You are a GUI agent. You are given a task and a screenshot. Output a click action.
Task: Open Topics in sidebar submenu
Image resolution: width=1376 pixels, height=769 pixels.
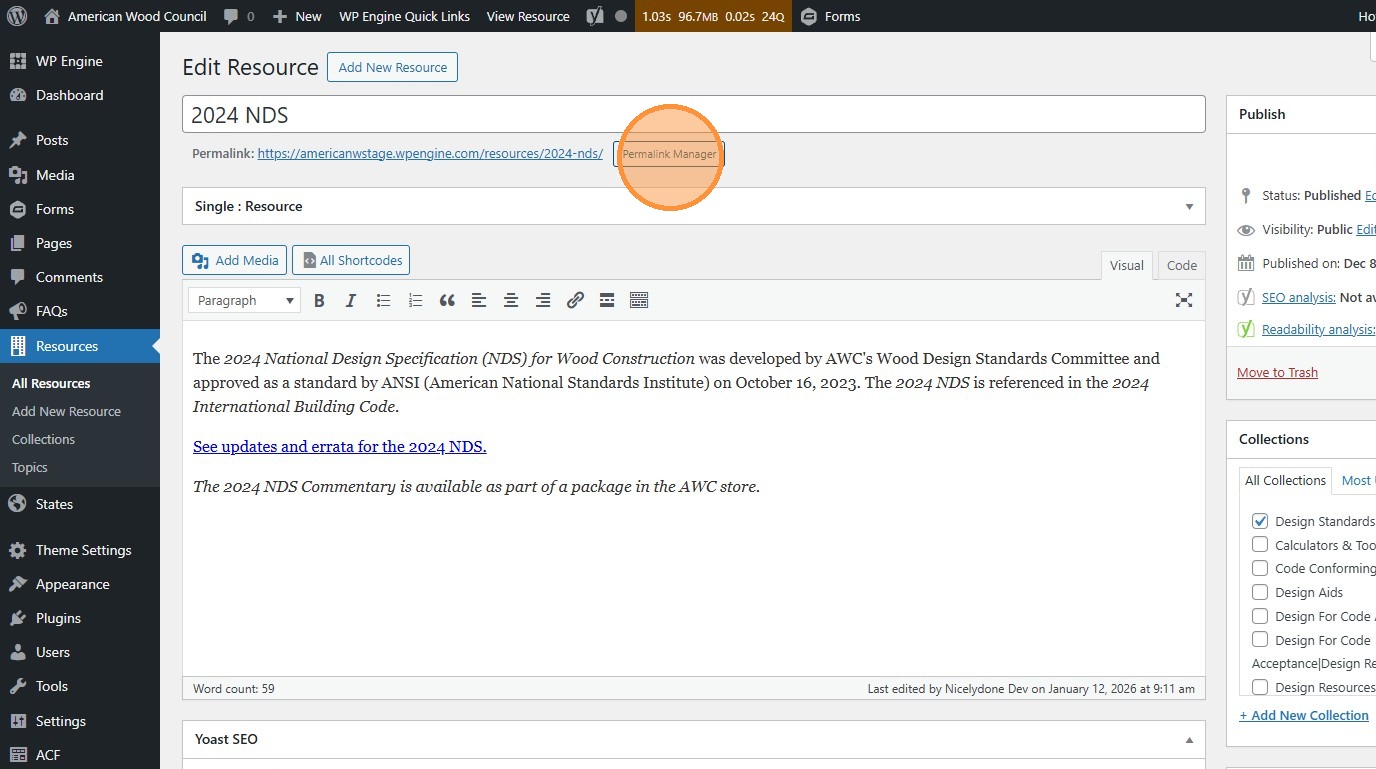tap(30, 467)
